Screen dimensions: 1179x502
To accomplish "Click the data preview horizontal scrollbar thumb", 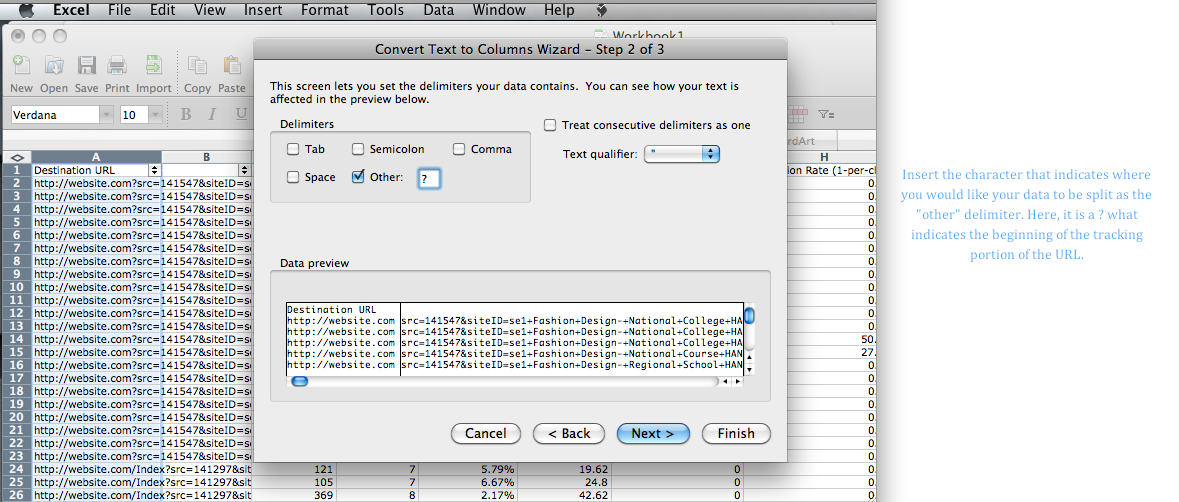I will click(299, 381).
